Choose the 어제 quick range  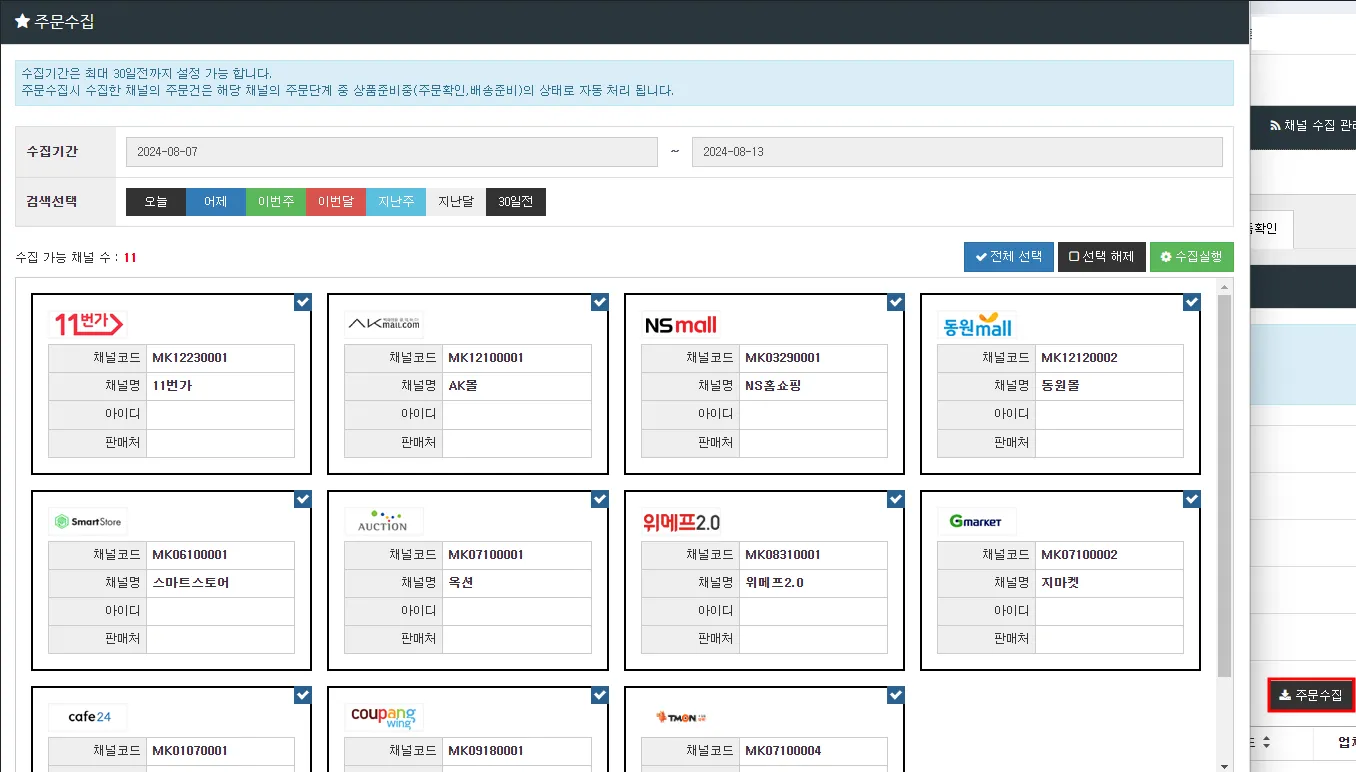pyautogui.click(x=216, y=202)
